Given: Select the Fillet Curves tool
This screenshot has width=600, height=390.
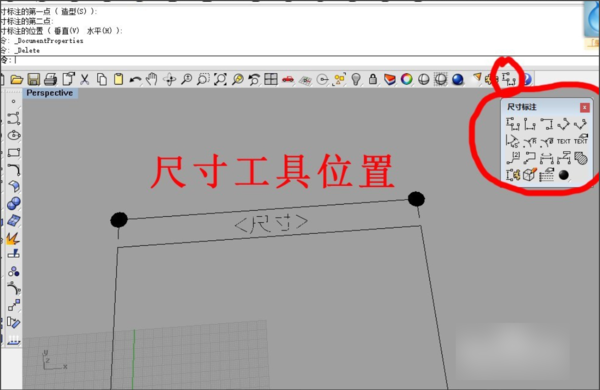Looking at the screenshot, I should [x=14, y=170].
